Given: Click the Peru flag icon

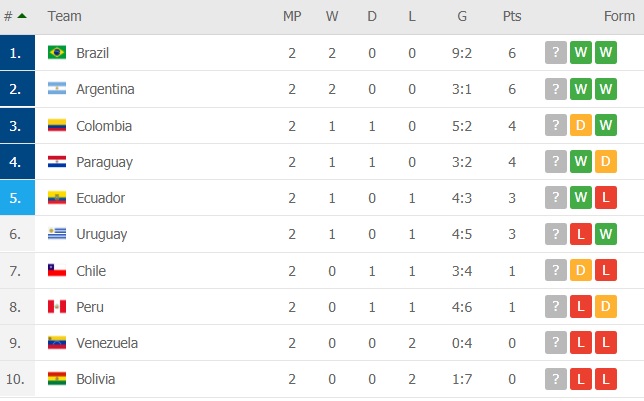Looking at the screenshot, I should [57, 307].
